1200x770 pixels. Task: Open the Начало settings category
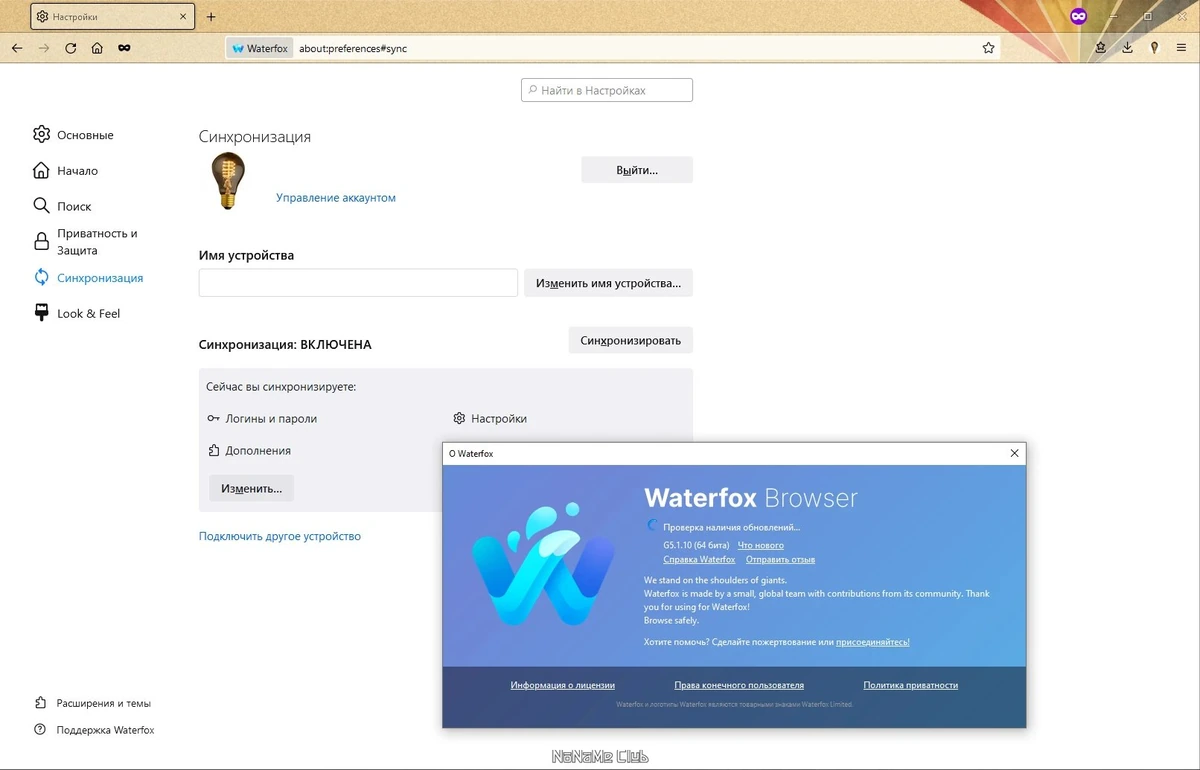coord(65,171)
